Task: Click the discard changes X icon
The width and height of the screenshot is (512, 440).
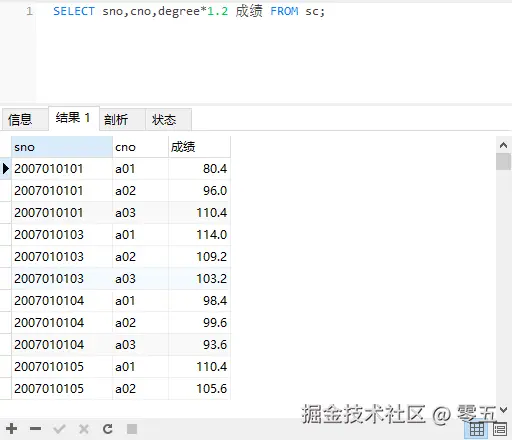Action: coord(84,429)
